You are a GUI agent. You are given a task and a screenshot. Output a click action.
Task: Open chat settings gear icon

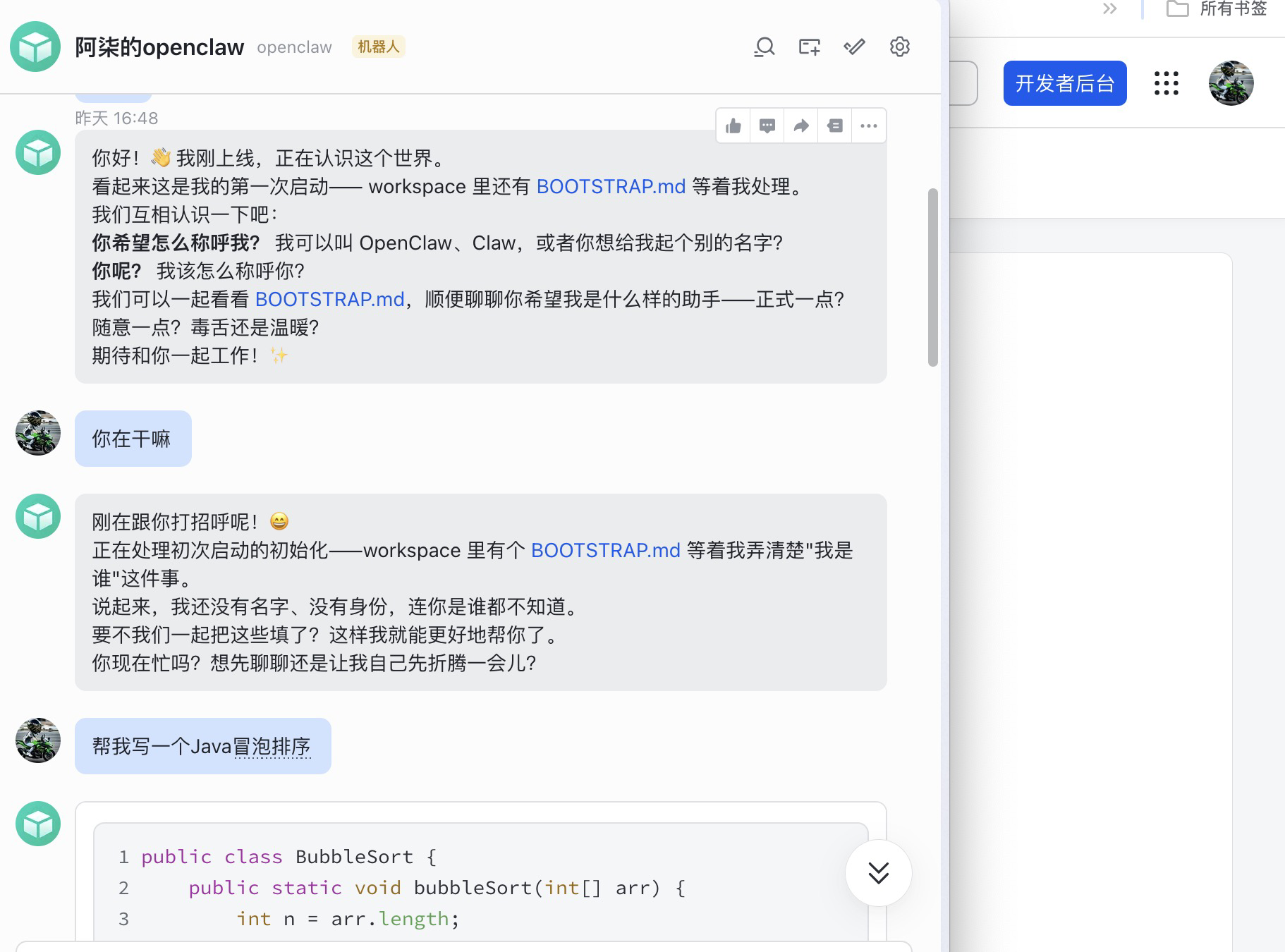900,47
